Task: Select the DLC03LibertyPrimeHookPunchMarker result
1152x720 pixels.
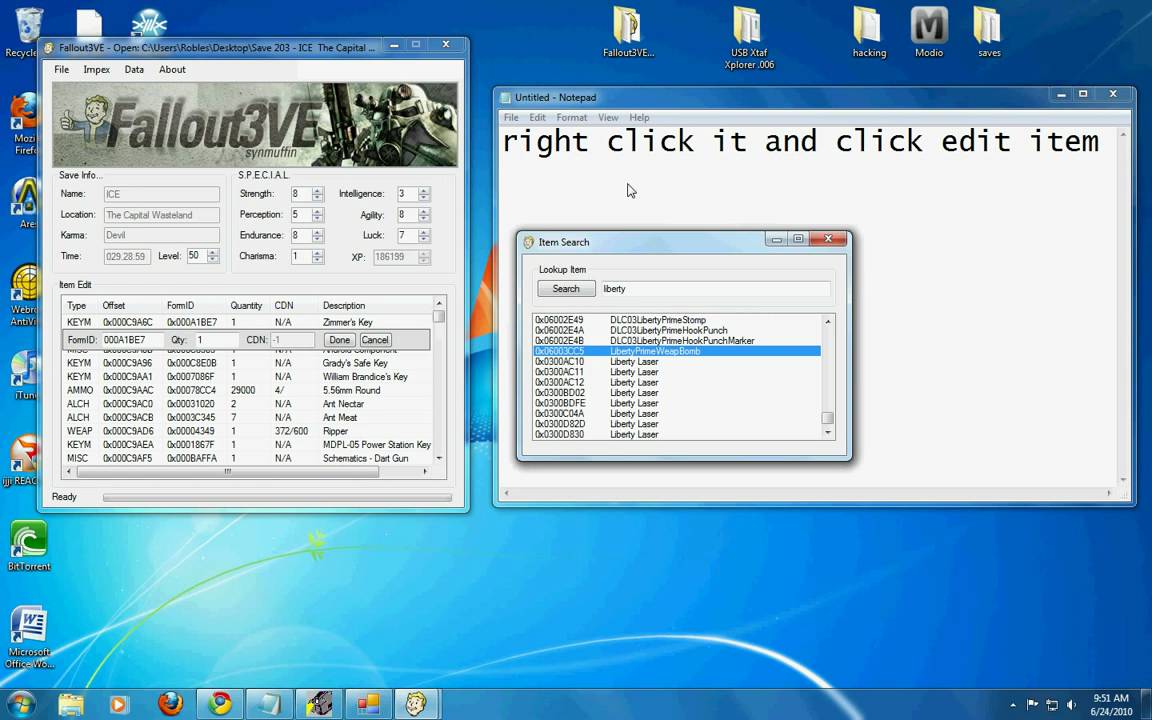Action: tap(676, 341)
